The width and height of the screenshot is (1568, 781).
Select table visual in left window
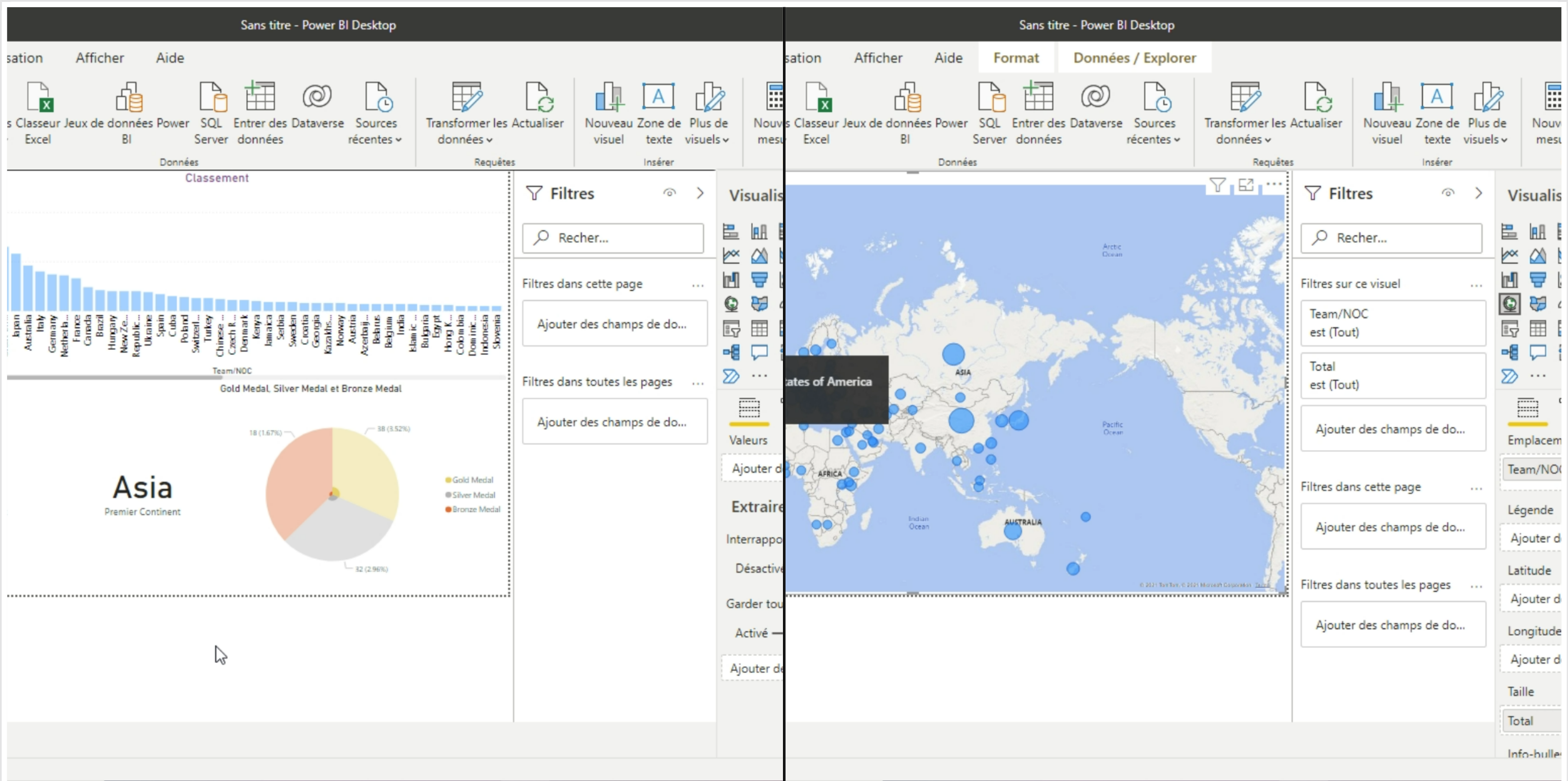click(759, 329)
